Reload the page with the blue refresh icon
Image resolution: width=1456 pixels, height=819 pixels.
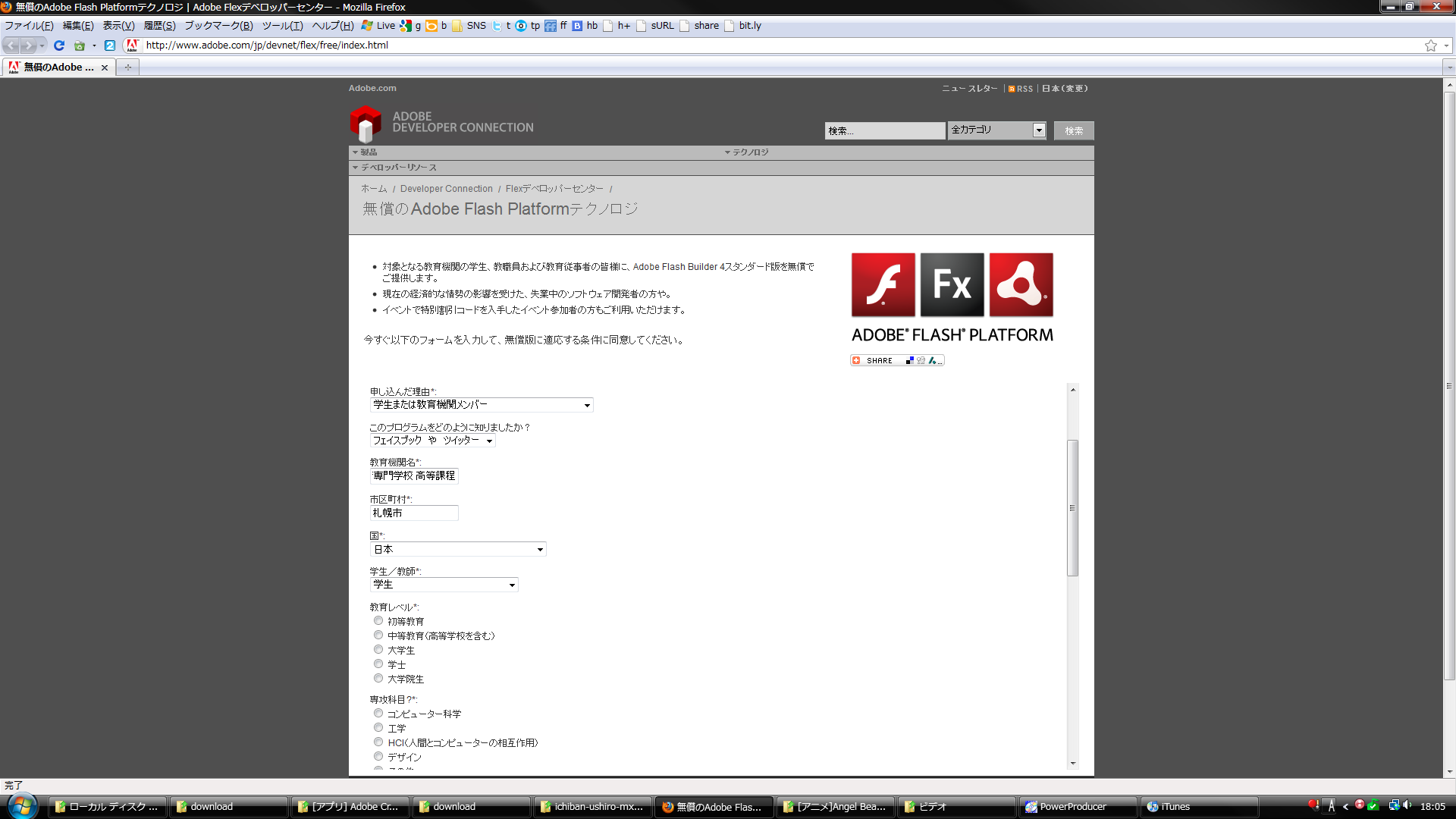(x=59, y=45)
